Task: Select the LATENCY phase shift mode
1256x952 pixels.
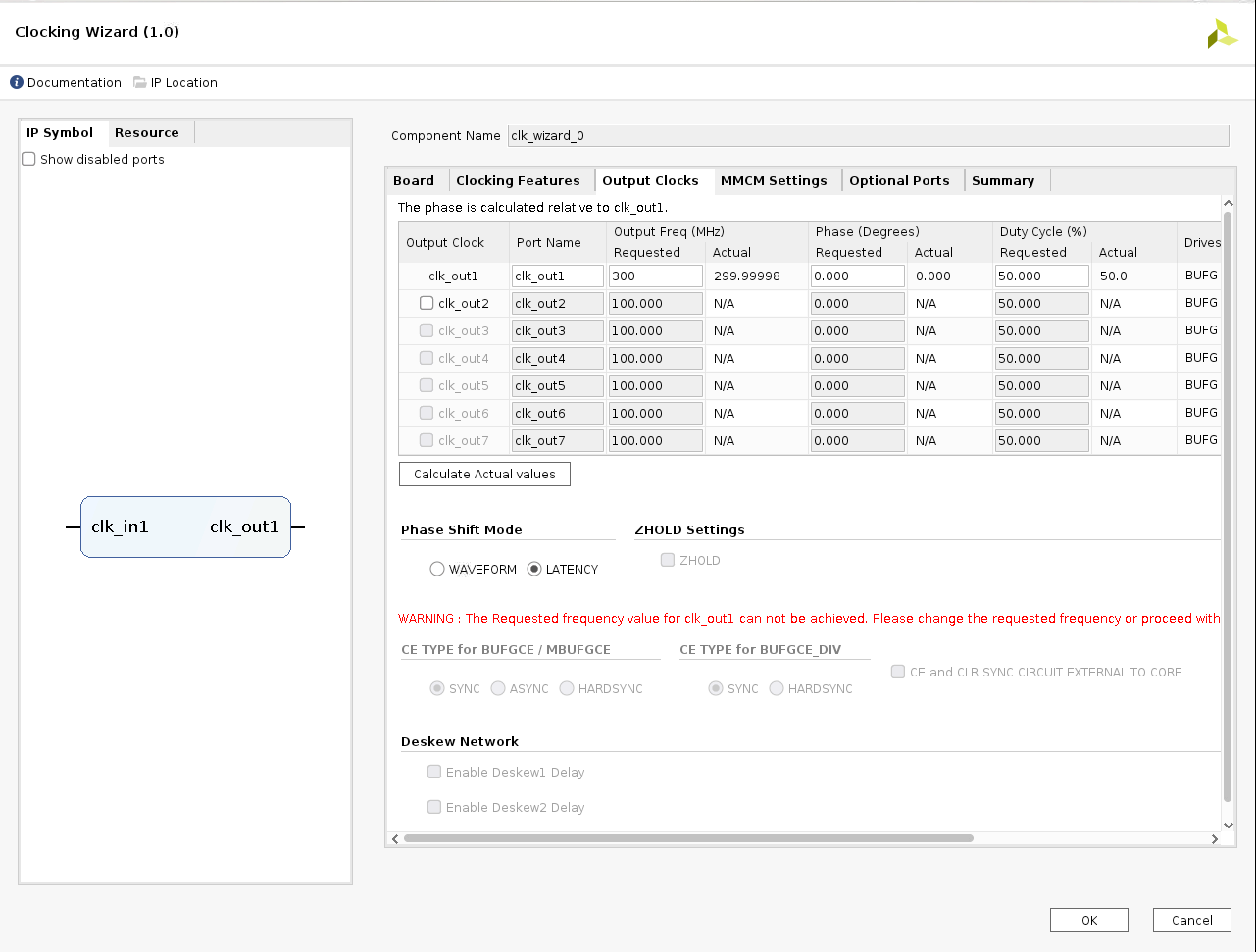Action: (534, 570)
